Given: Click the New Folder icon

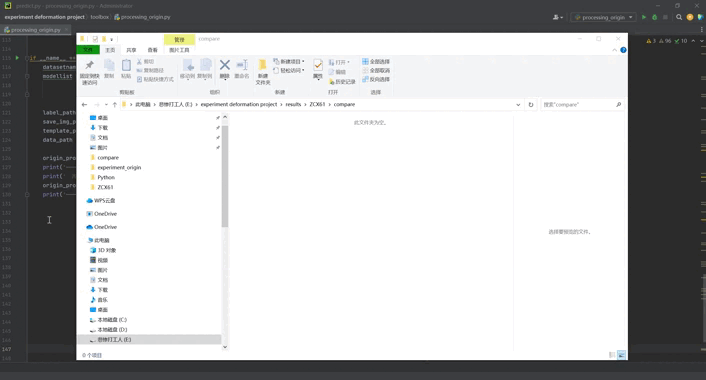Looking at the screenshot, I should [262, 65].
